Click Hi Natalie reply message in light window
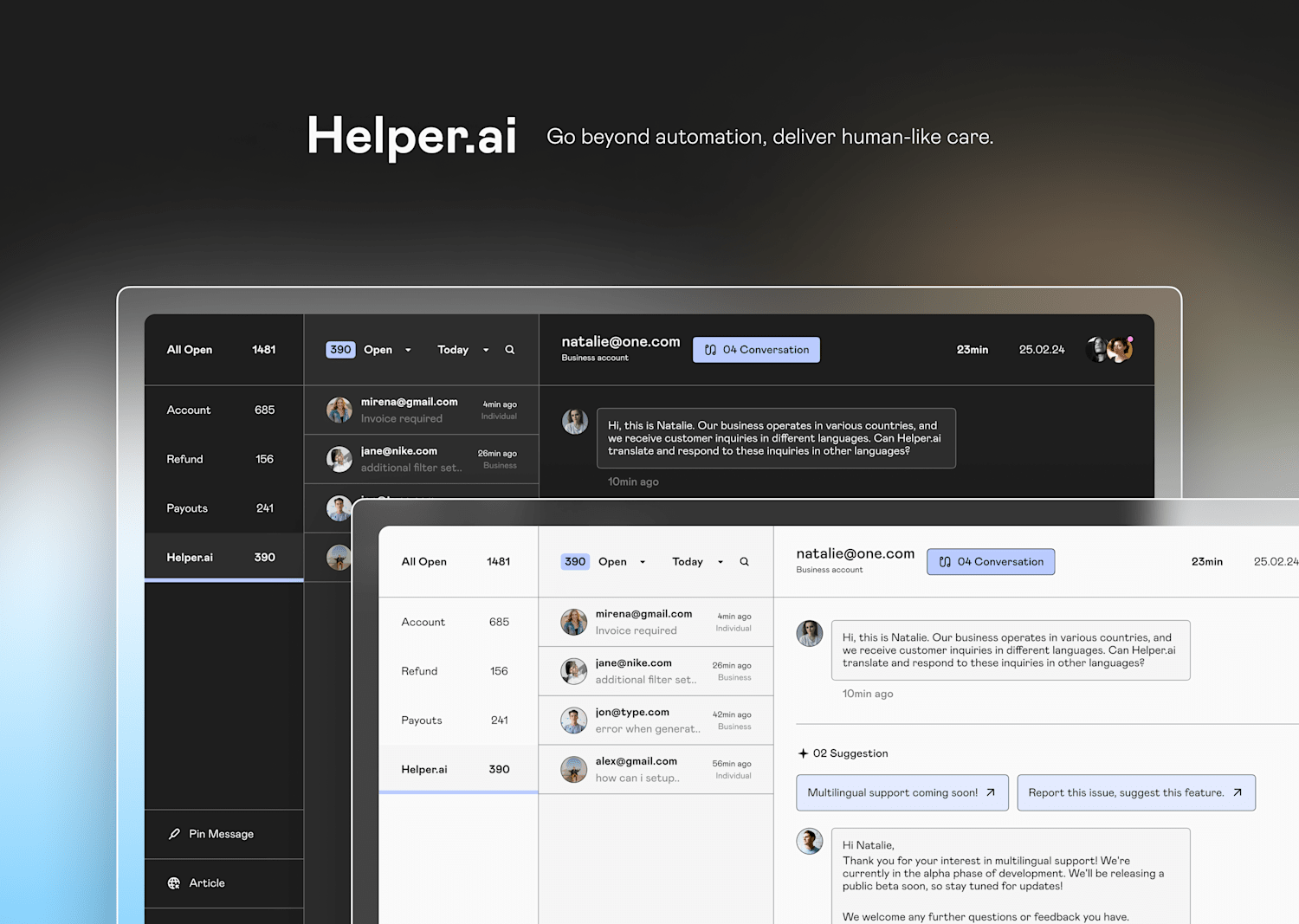The image size is (1299, 924). pos(1011,876)
